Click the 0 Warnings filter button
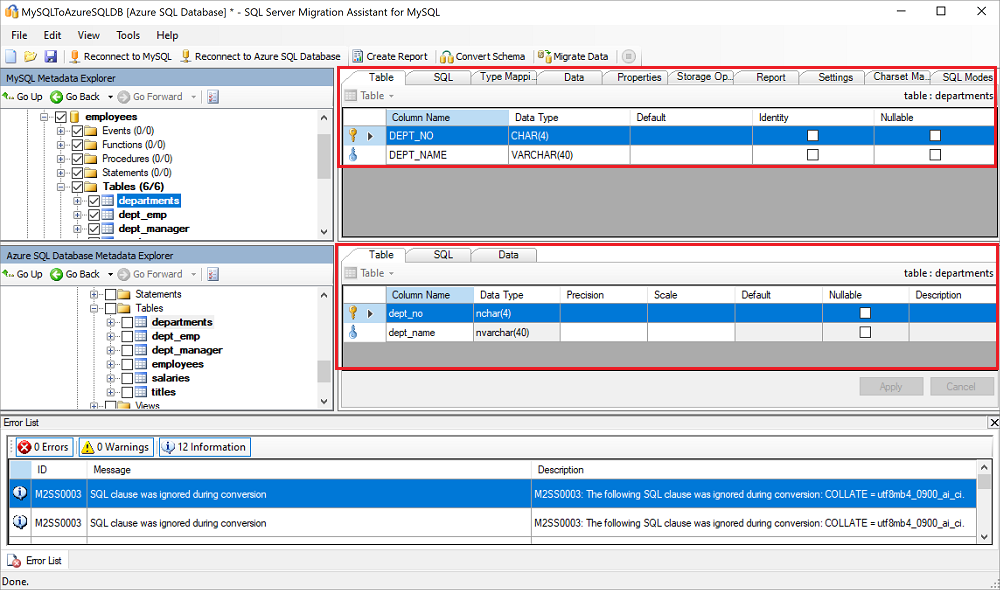 coord(115,446)
